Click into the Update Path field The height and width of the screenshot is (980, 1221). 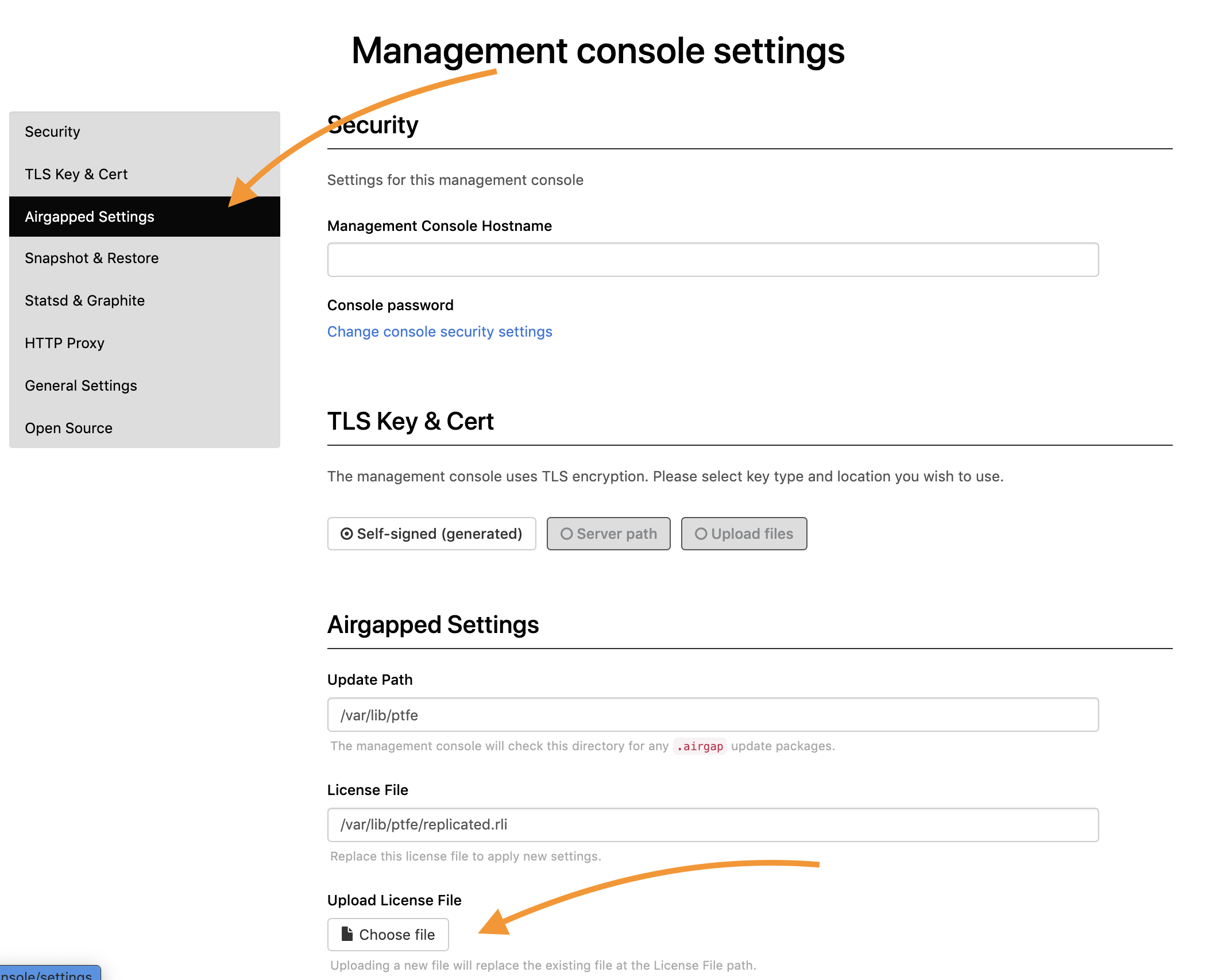pyautogui.click(x=712, y=715)
